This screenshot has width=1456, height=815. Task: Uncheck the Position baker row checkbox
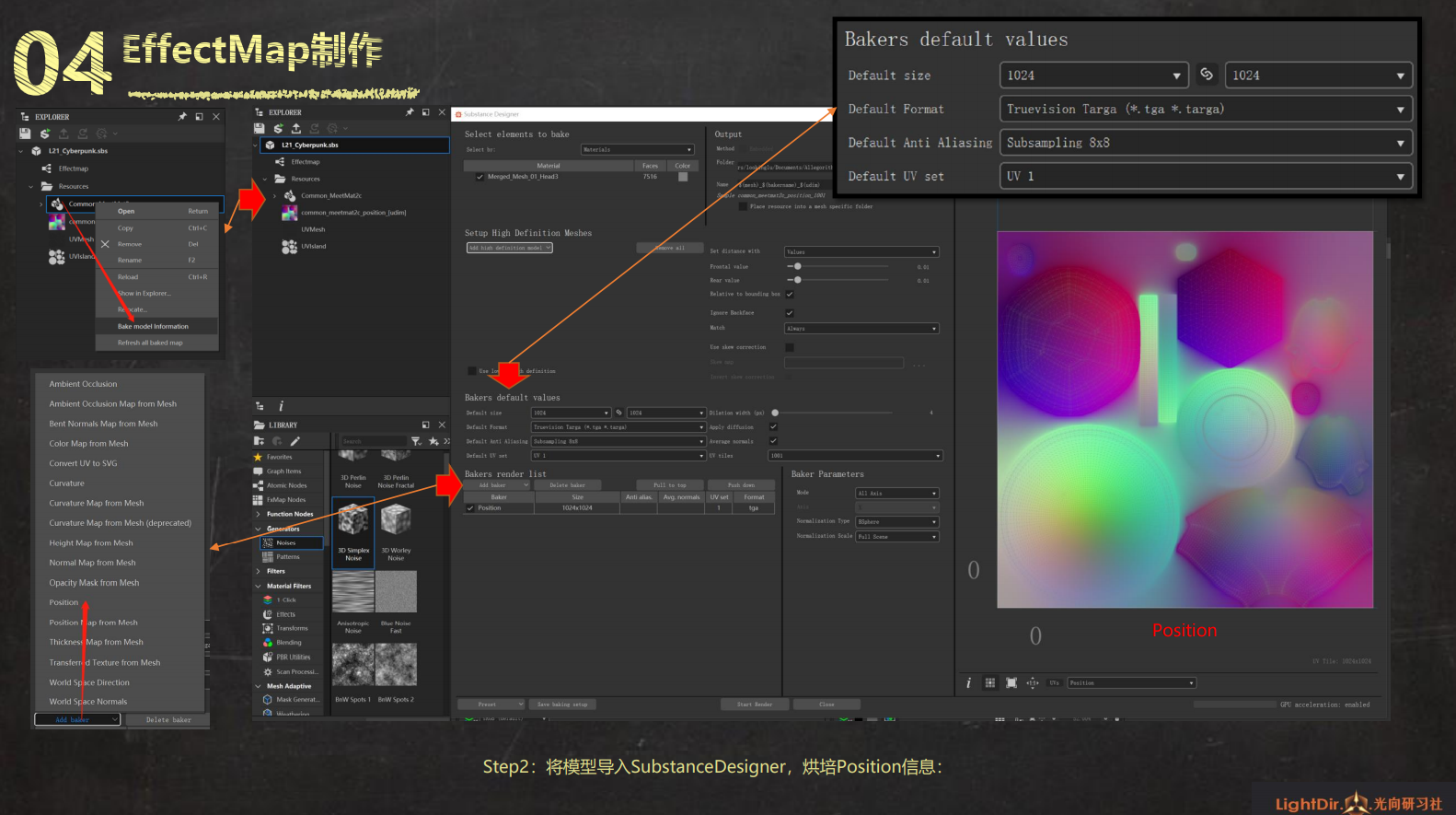click(x=470, y=508)
